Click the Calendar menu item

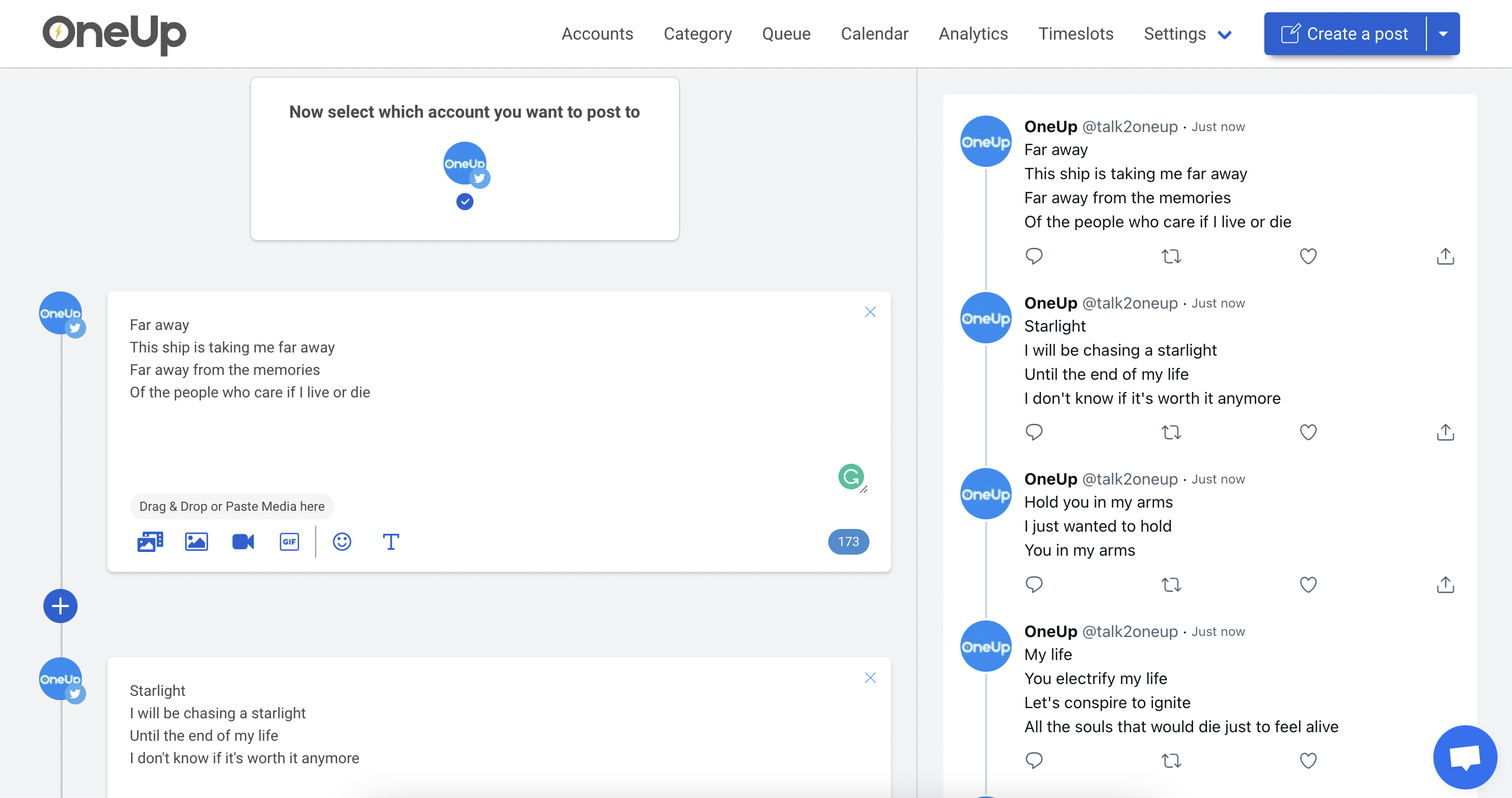point(873,34)
